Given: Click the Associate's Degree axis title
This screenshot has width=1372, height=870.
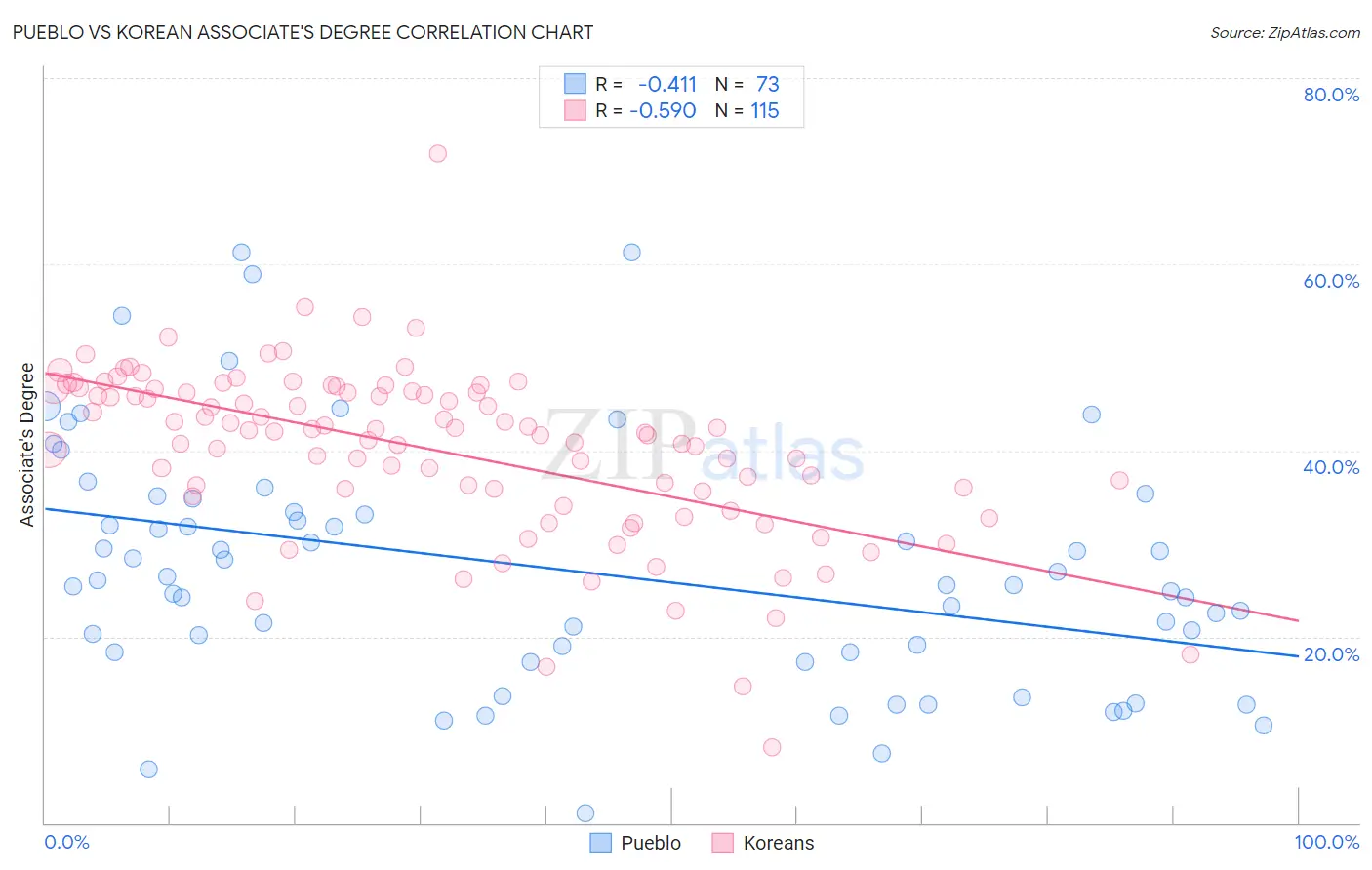Looking at the screenshot, I should [27, 445].
